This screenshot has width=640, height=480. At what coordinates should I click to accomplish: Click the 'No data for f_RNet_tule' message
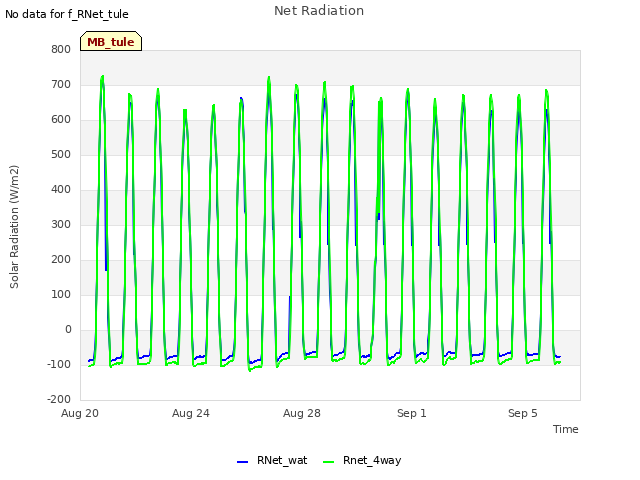pos(67,14)
